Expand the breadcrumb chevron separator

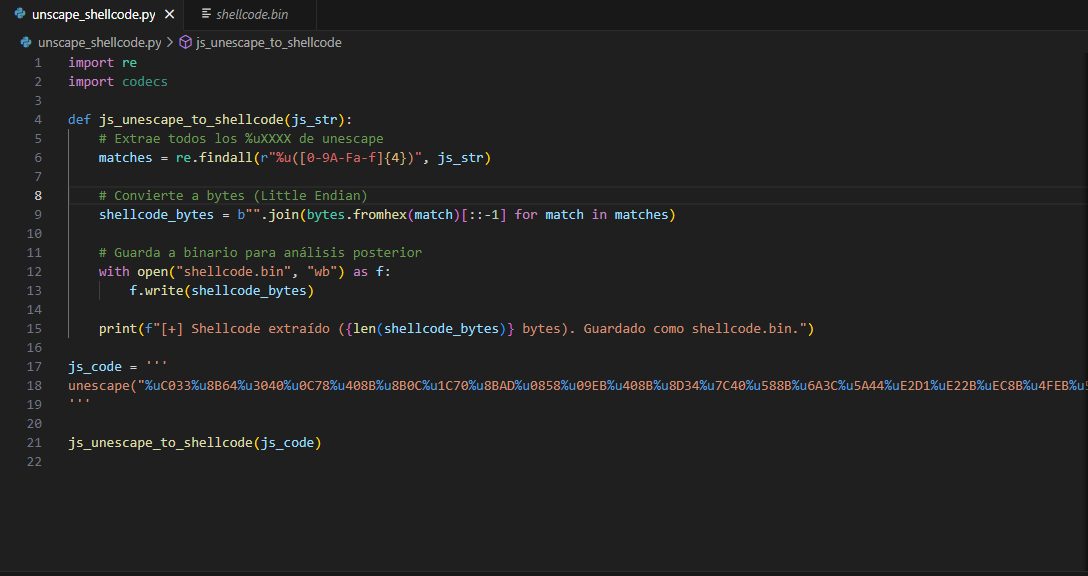point(170,42)
